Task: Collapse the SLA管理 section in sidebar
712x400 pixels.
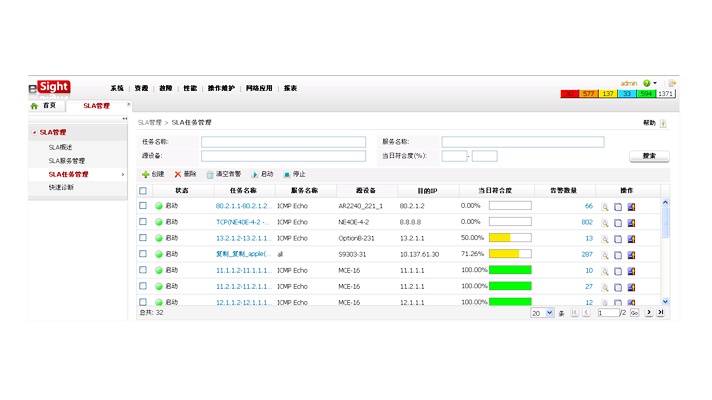Action: (x=34, y=132)
